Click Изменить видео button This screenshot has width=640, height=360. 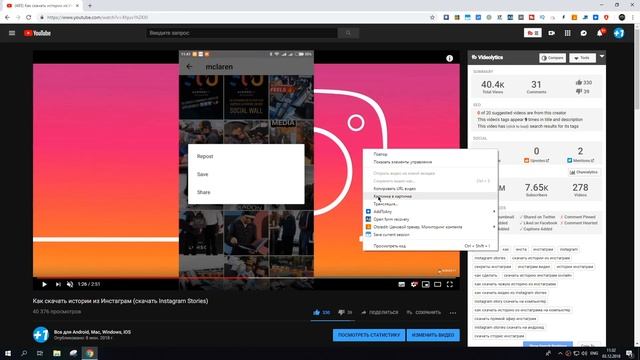[x=433, y=335]
